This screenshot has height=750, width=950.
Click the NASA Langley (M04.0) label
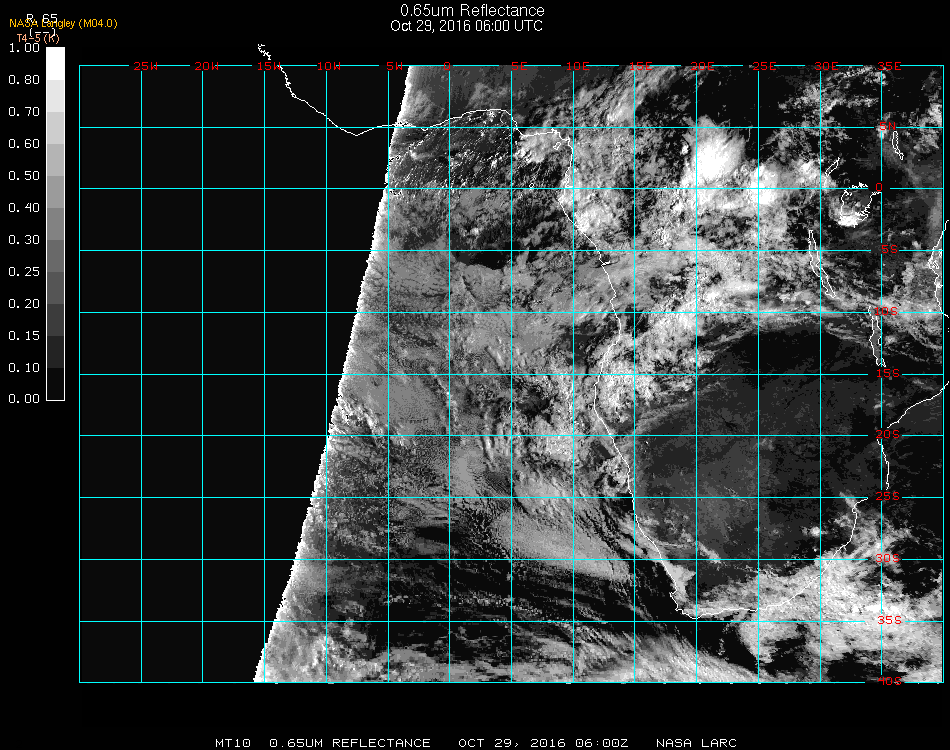pos(63,23)
